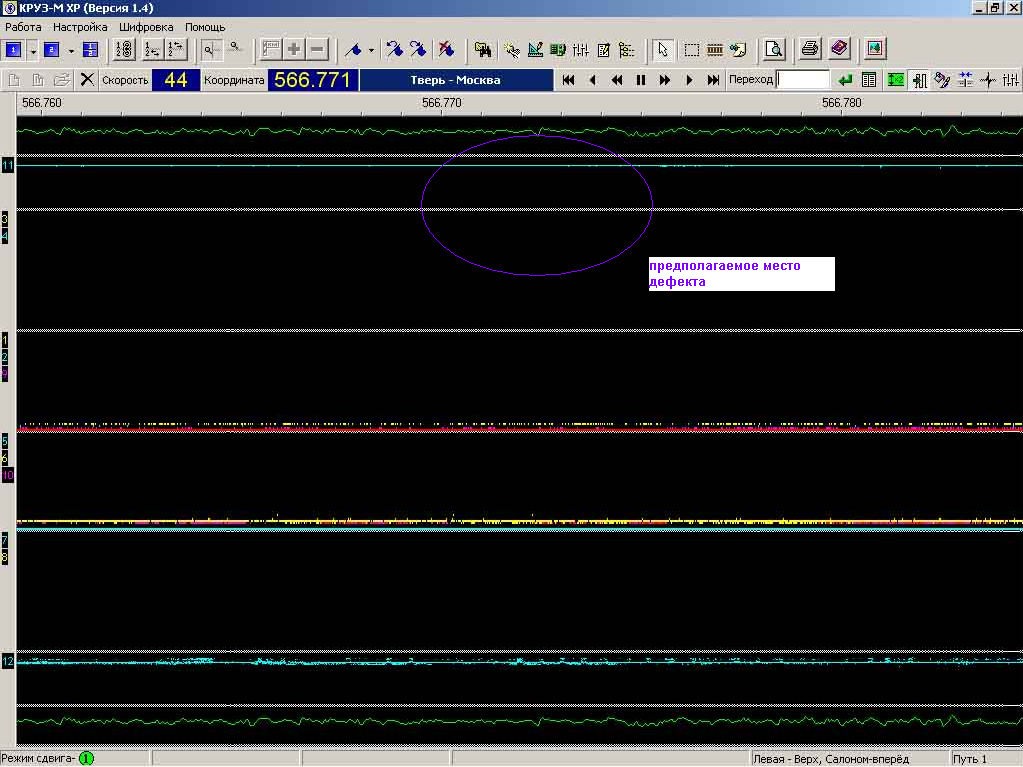Click the black X delete icon

[x=87, y=80]
